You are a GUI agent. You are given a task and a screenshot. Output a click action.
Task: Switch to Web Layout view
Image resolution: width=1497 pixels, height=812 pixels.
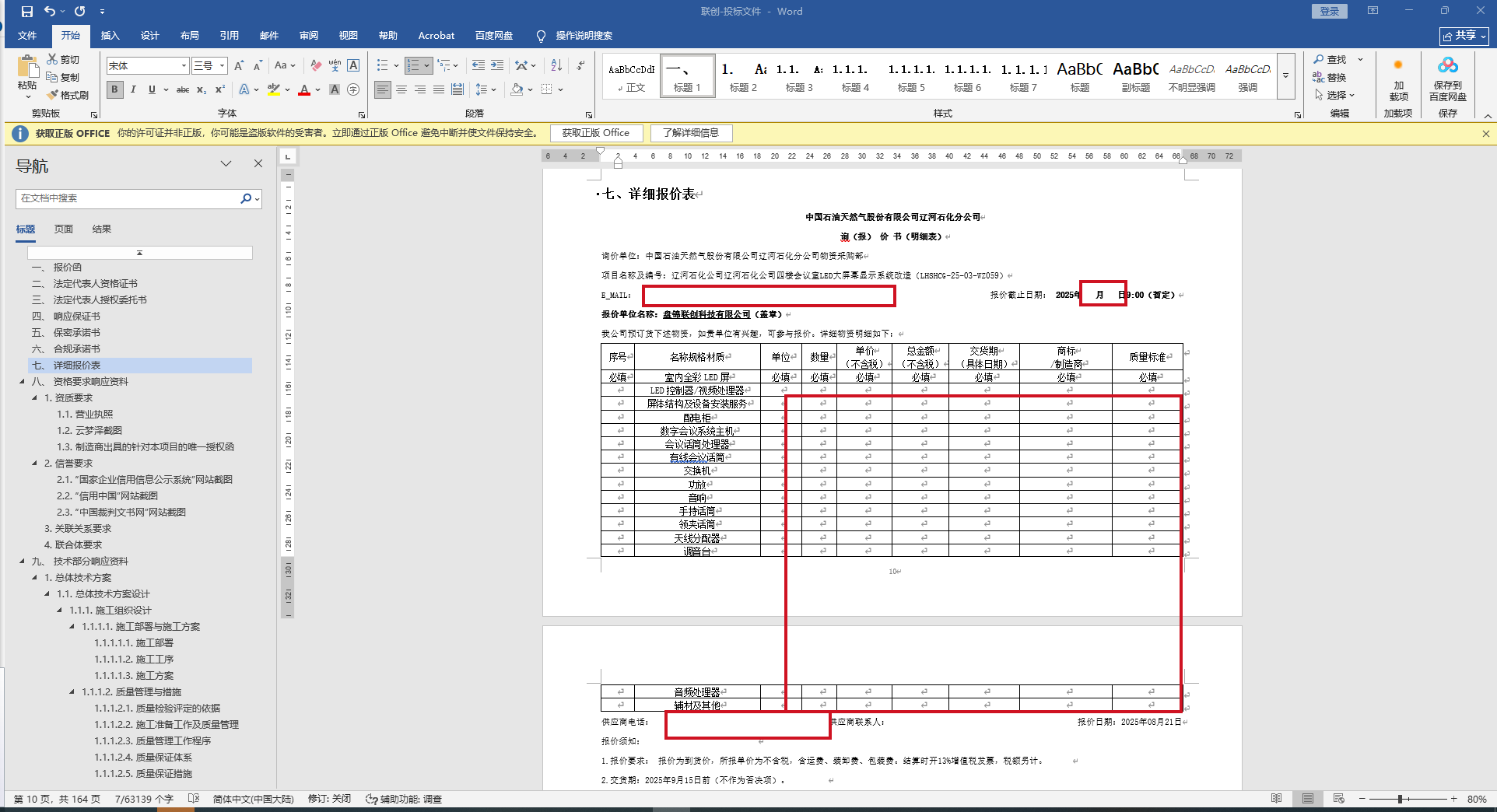pyautogui.click(x=1339, y=799)
